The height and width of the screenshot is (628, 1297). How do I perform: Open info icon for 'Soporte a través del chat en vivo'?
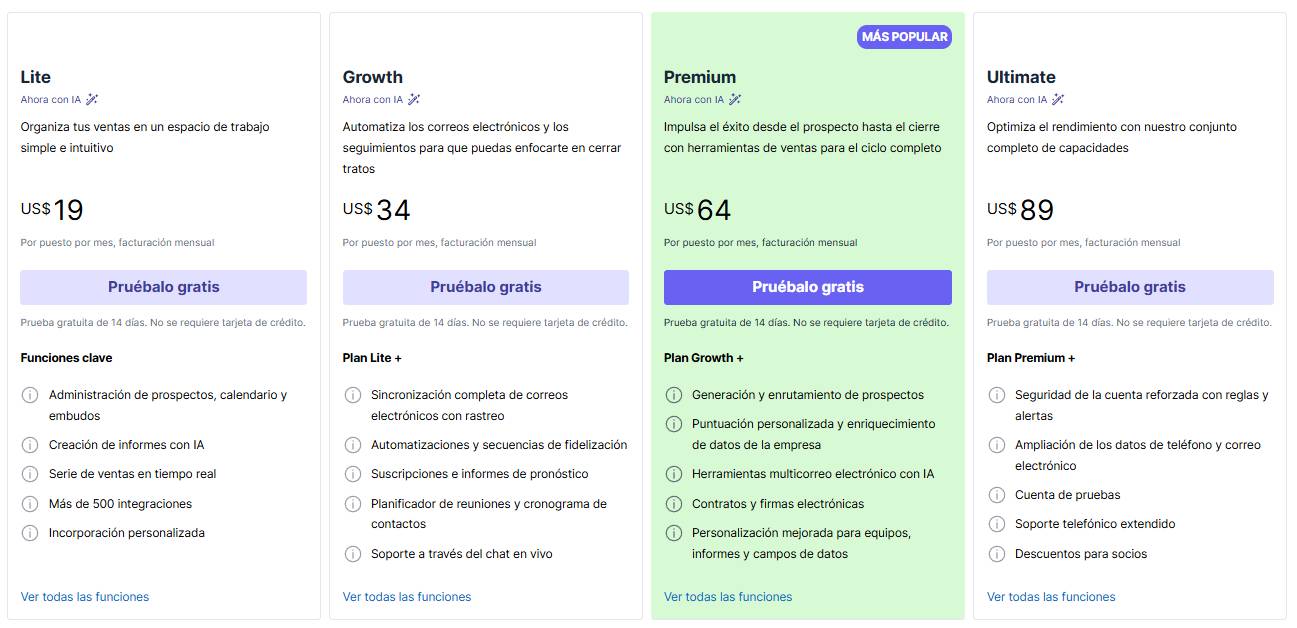pos(352,553)
